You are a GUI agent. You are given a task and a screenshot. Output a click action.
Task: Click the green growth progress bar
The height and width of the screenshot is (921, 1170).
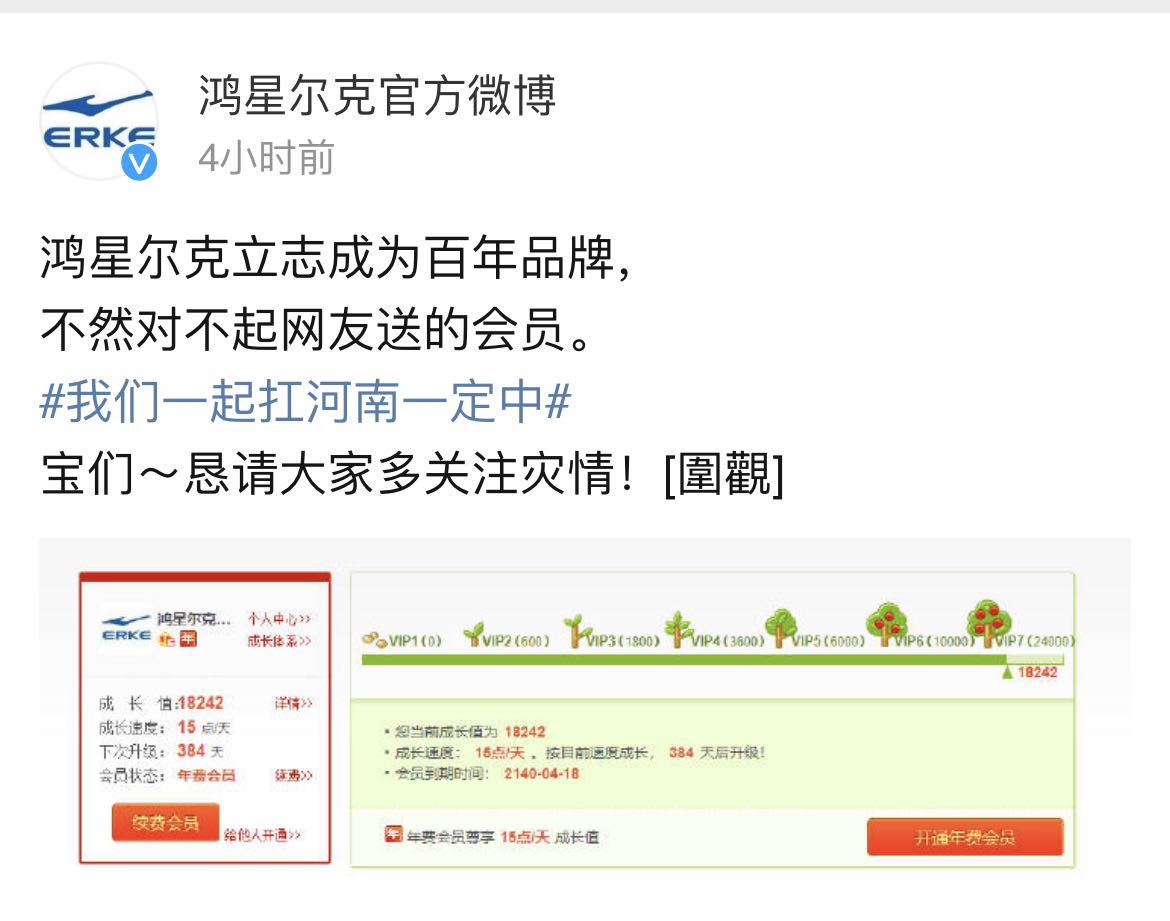point(713,660)
